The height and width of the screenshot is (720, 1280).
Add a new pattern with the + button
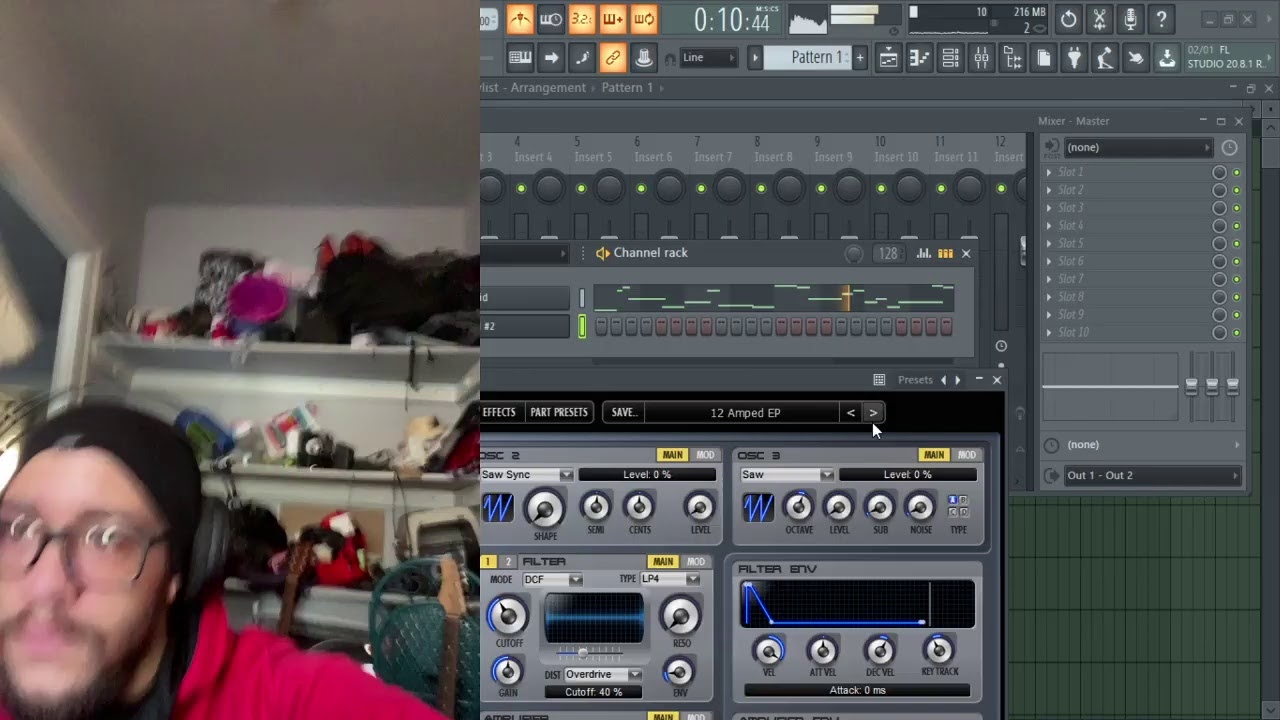coord(859,58)
